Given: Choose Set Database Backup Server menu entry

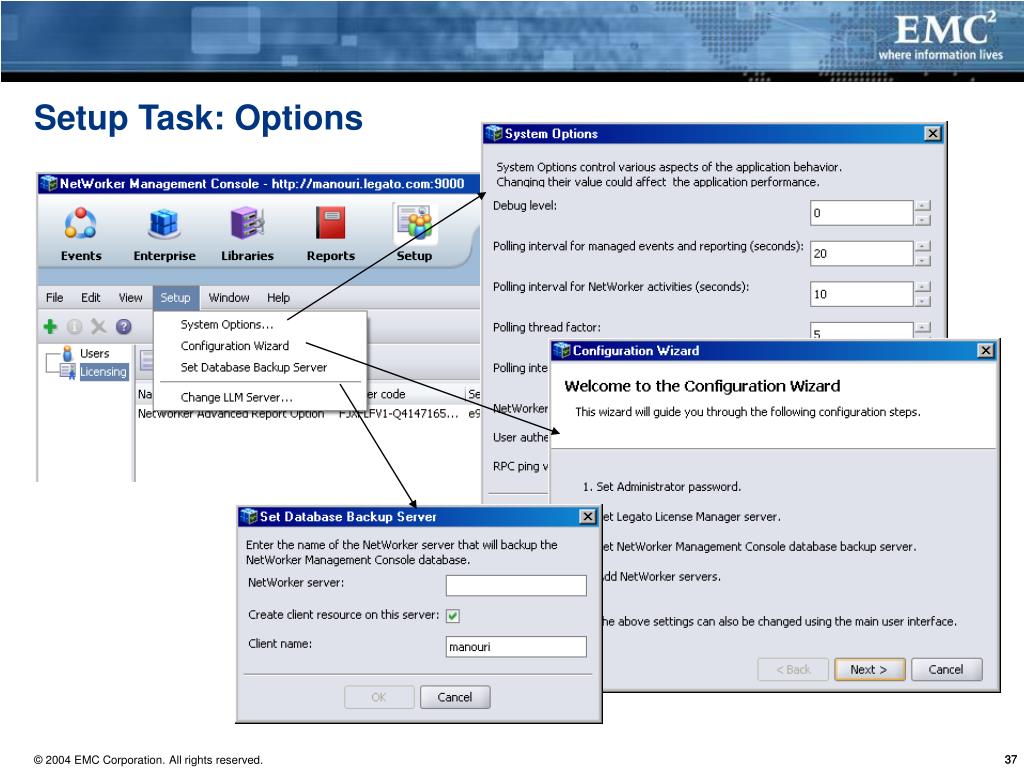Looking at the screenshot, I should (x=253, y=368).
